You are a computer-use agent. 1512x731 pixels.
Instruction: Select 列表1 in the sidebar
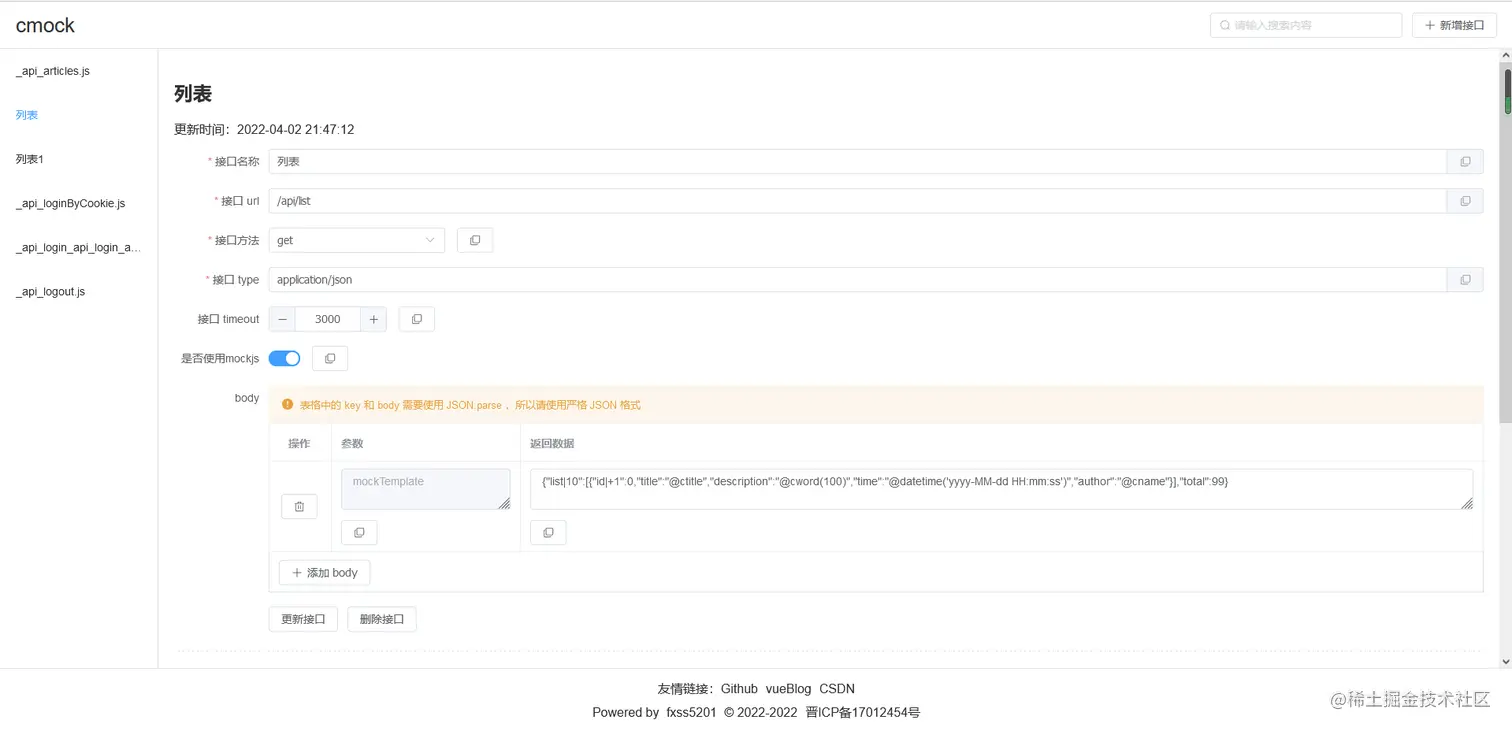coord(30,159)
